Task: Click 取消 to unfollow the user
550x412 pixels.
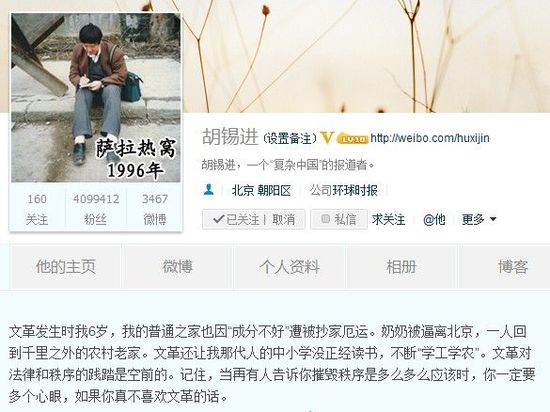Action: (283, 220)
